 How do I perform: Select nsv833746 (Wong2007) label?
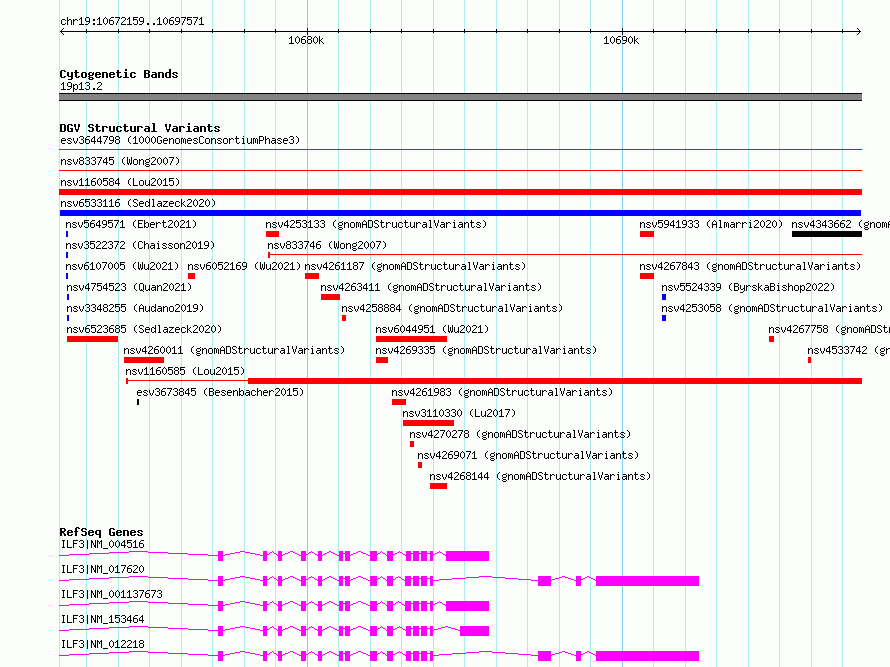(x=327, y=245)
